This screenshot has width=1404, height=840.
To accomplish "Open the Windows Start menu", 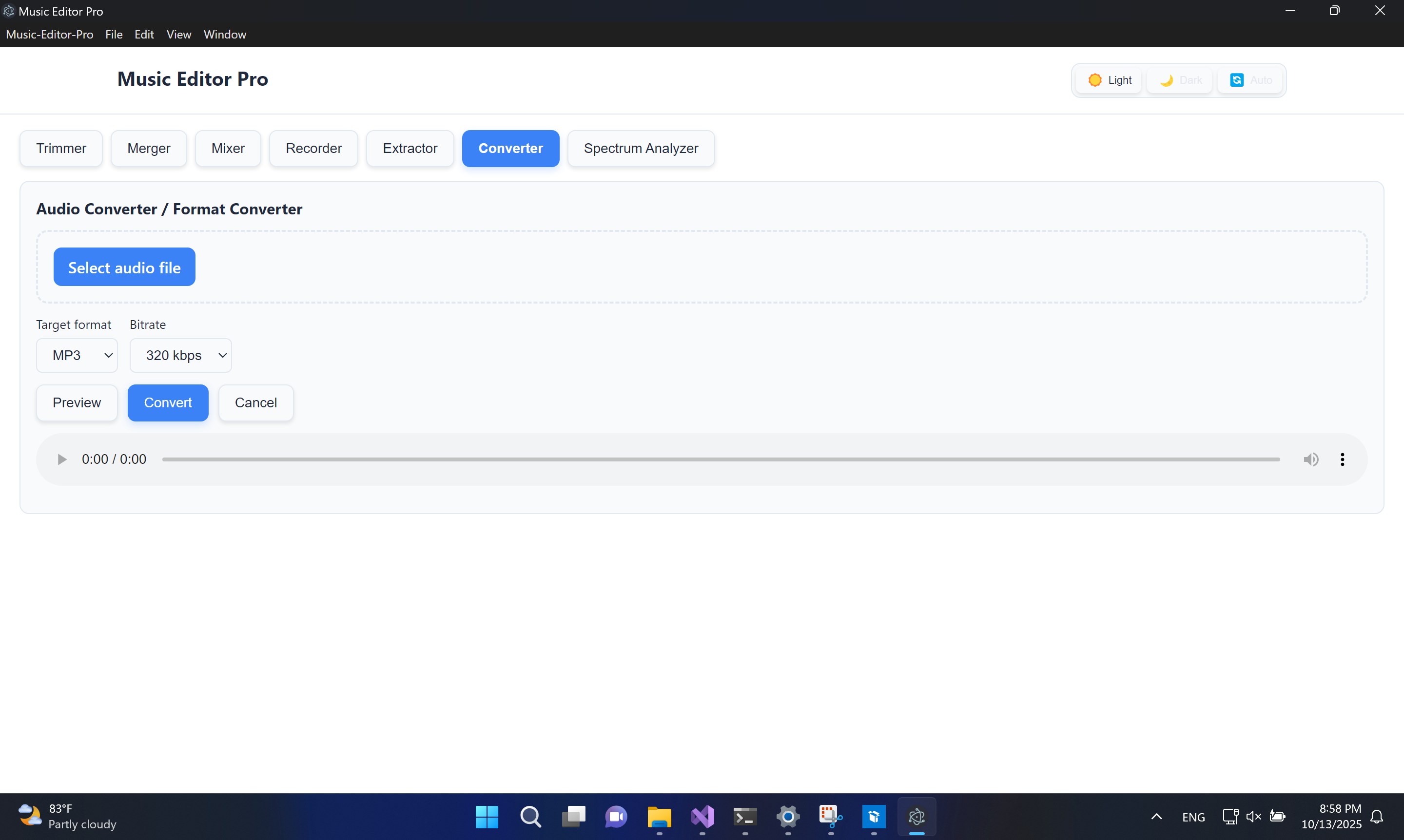I will (487, 817).
